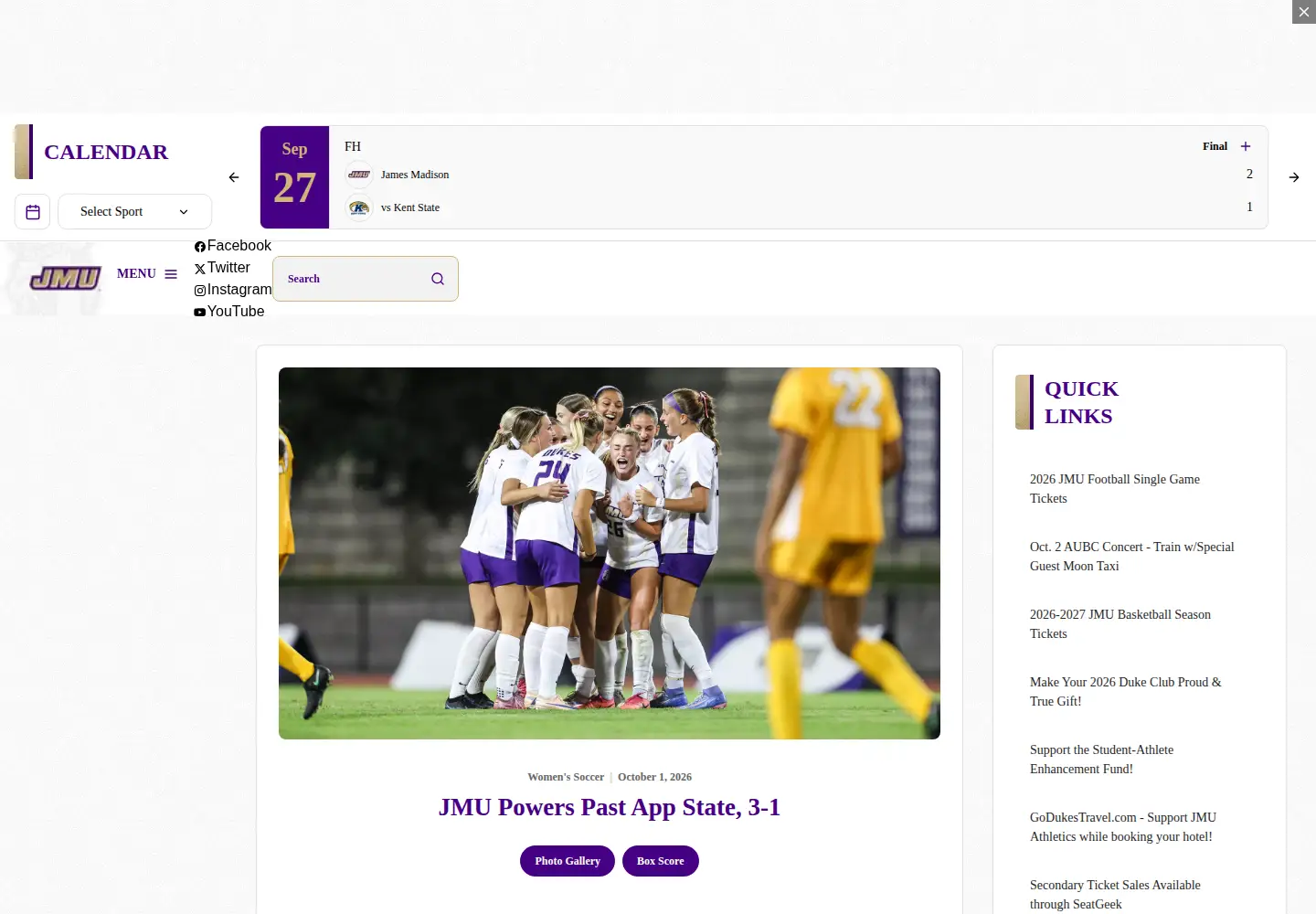Click the Box Score button

pos(661,861)
